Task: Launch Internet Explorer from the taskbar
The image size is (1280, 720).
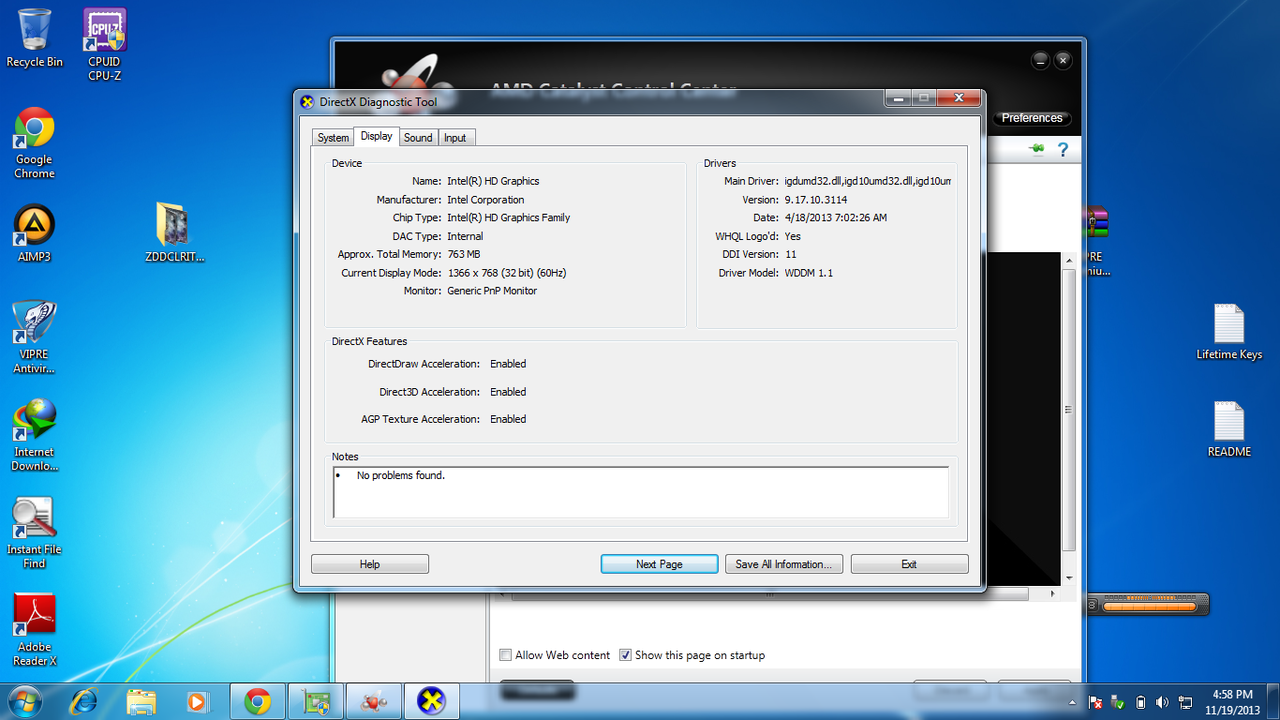Action: (83, 702)
